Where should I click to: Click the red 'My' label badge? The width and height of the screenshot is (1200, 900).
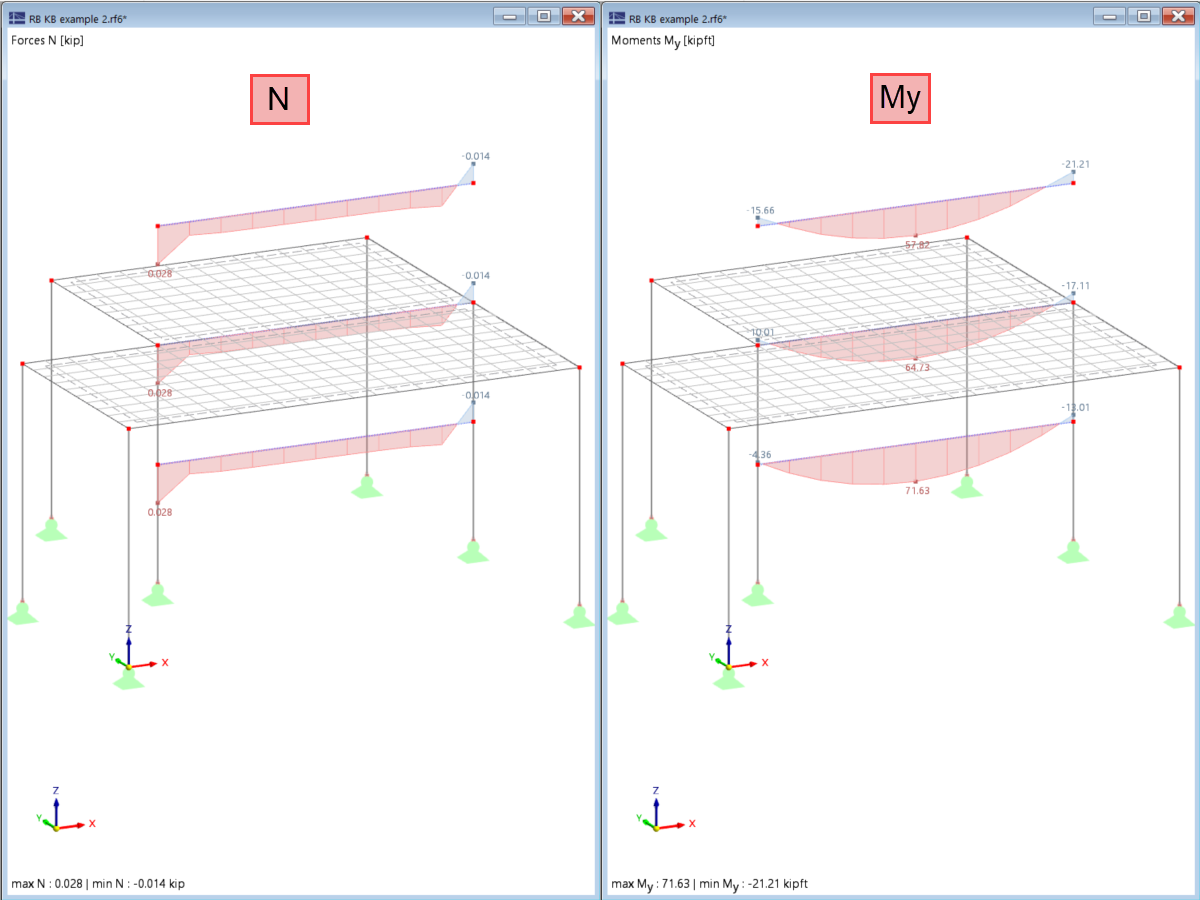900,97
